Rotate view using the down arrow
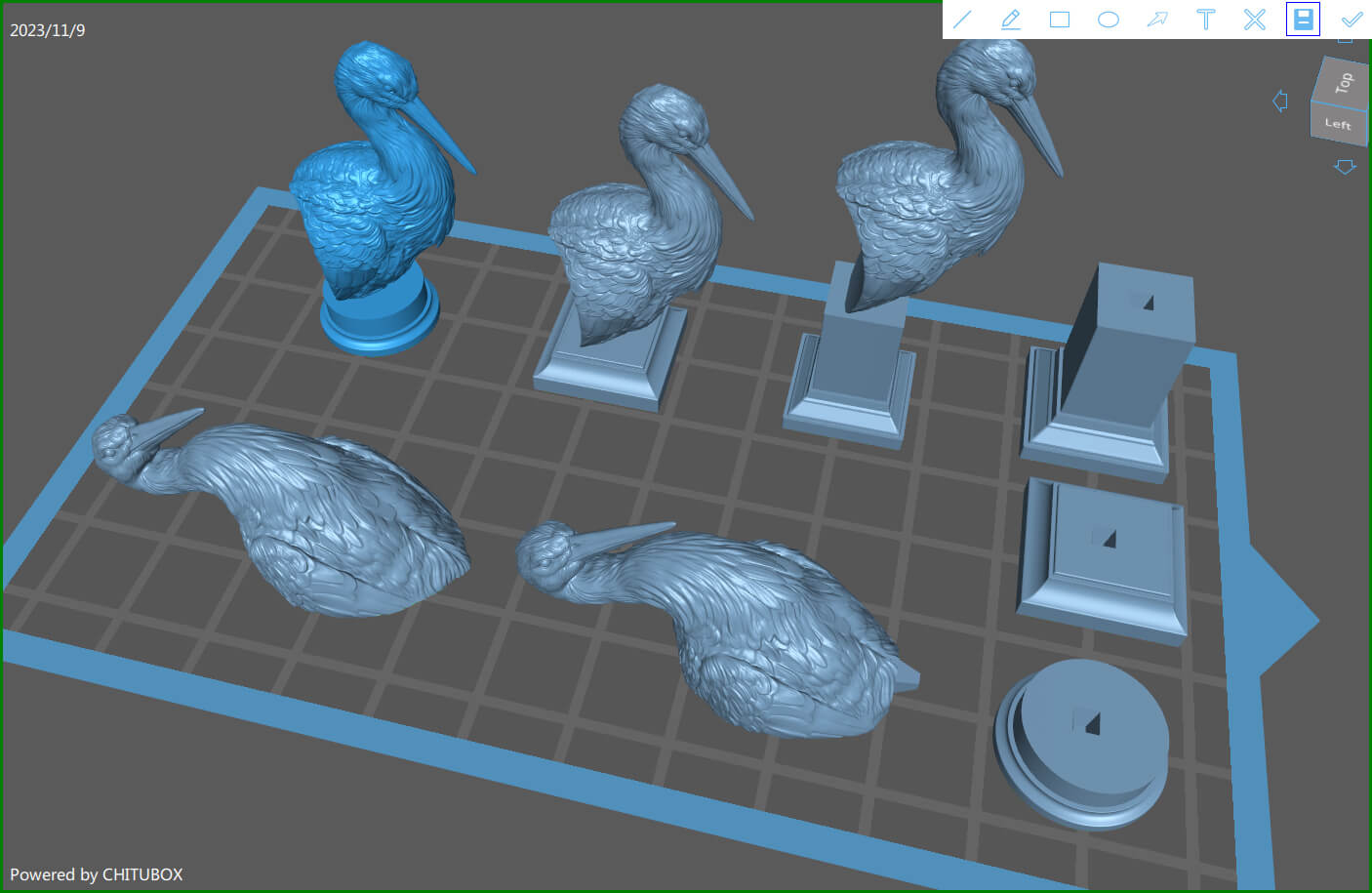1372x893 pixels. coord(1345,167)
